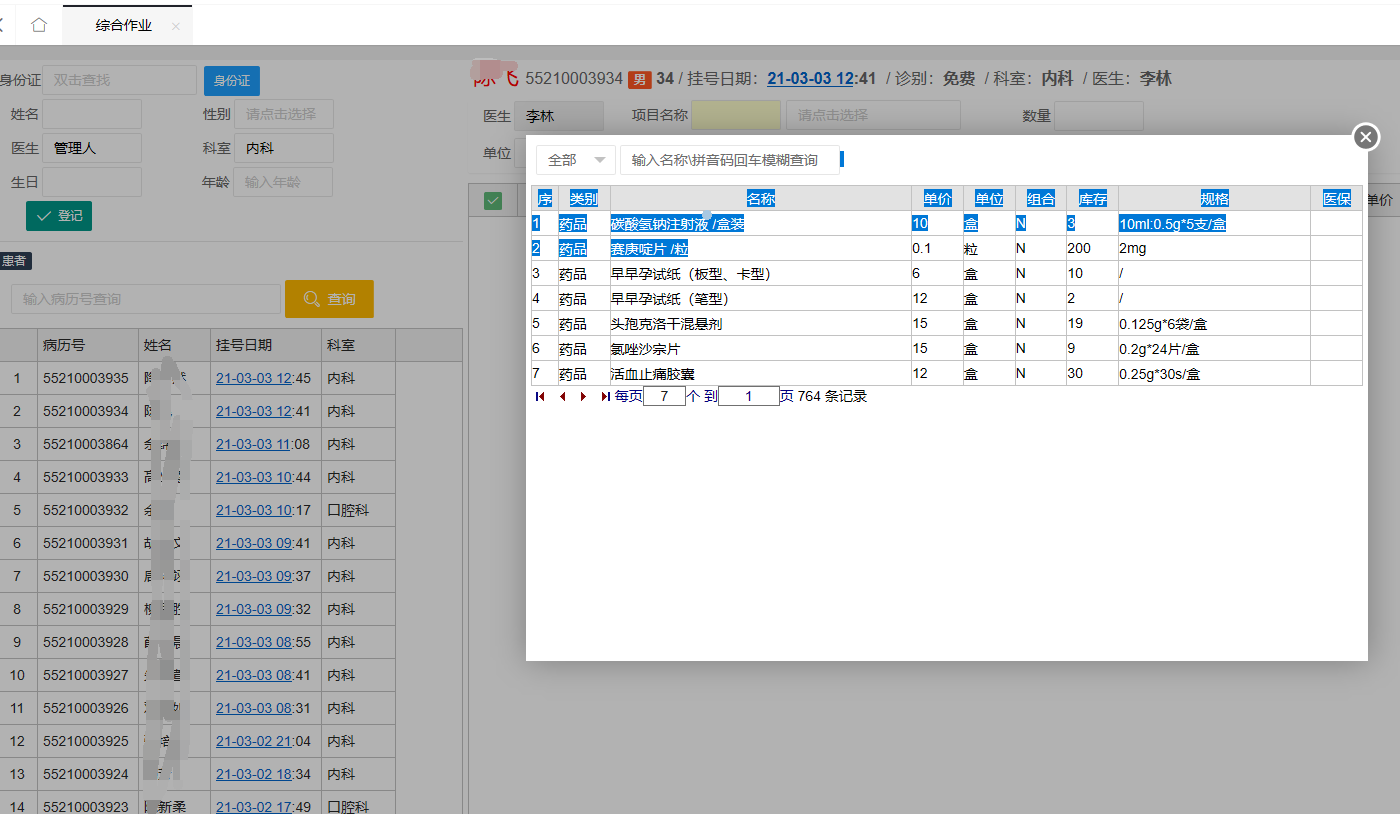
Task: Go to last page of drug list
Action: (x=605, y=397)
